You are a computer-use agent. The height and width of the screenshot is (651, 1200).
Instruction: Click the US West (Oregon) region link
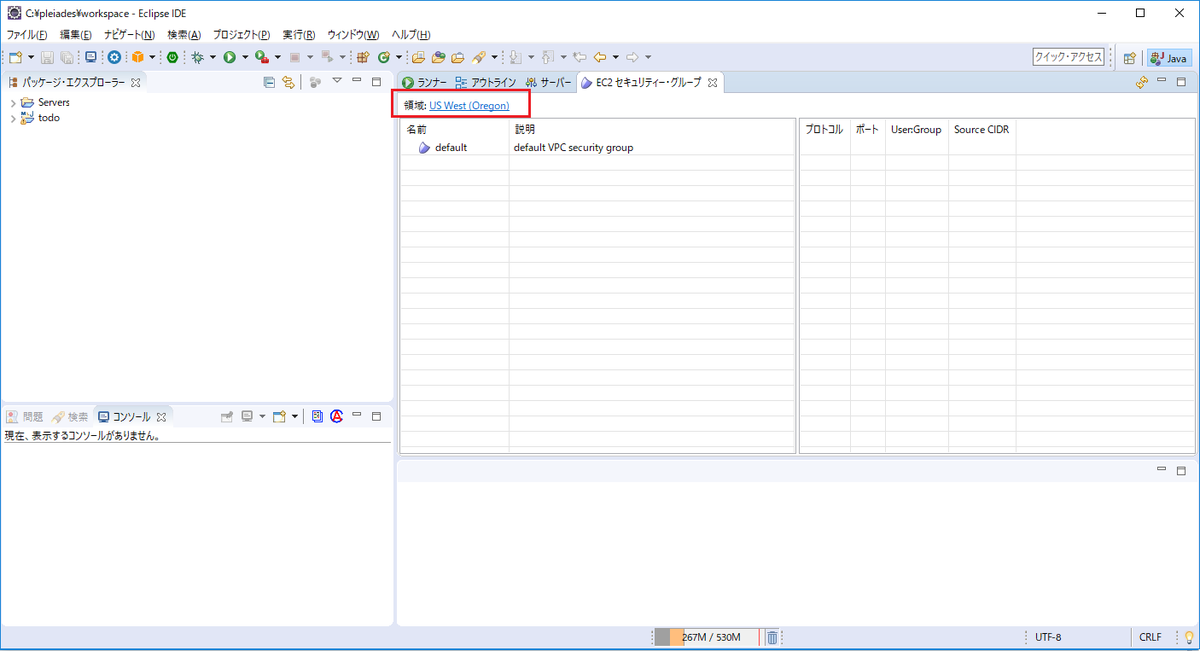pos(469,105)
